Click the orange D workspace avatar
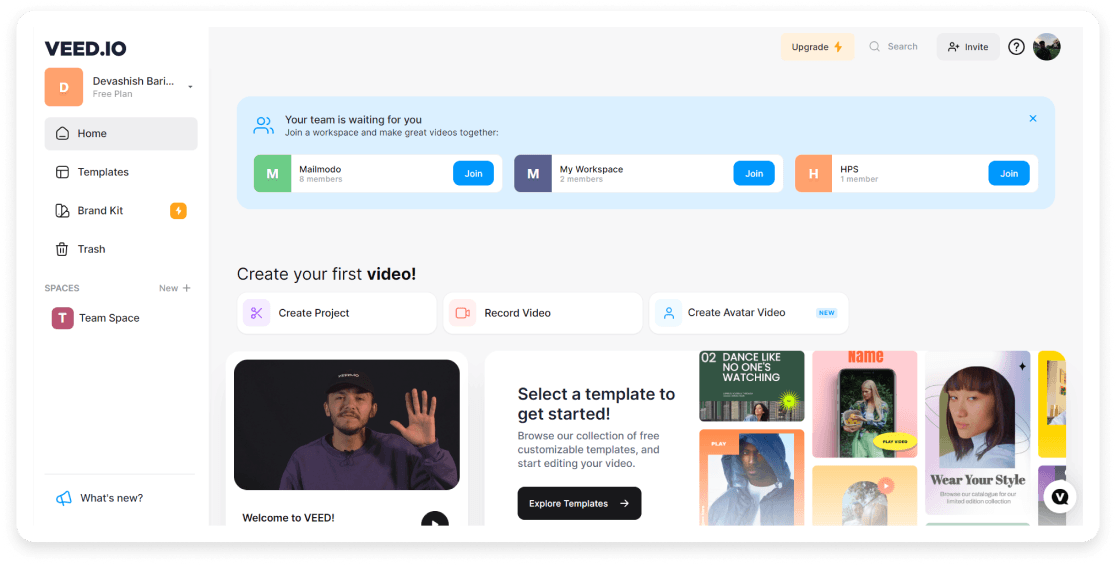 point(64,87)
